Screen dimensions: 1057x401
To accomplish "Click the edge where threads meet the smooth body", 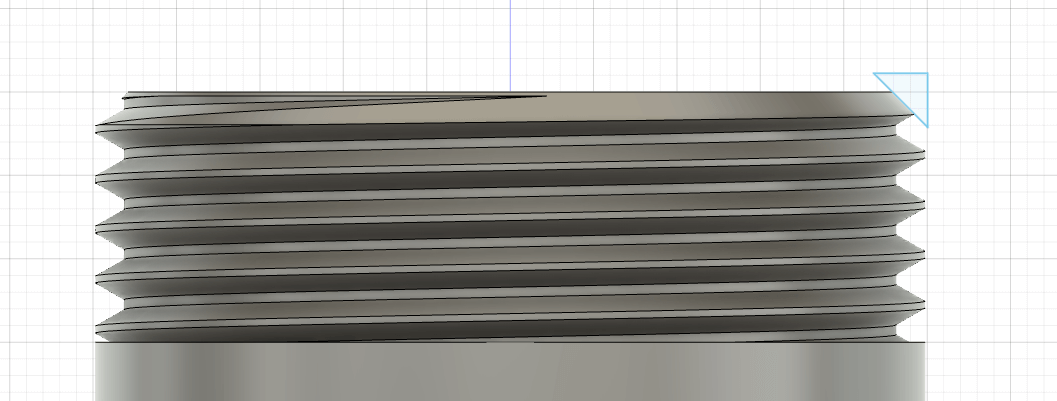I will 510,342.
